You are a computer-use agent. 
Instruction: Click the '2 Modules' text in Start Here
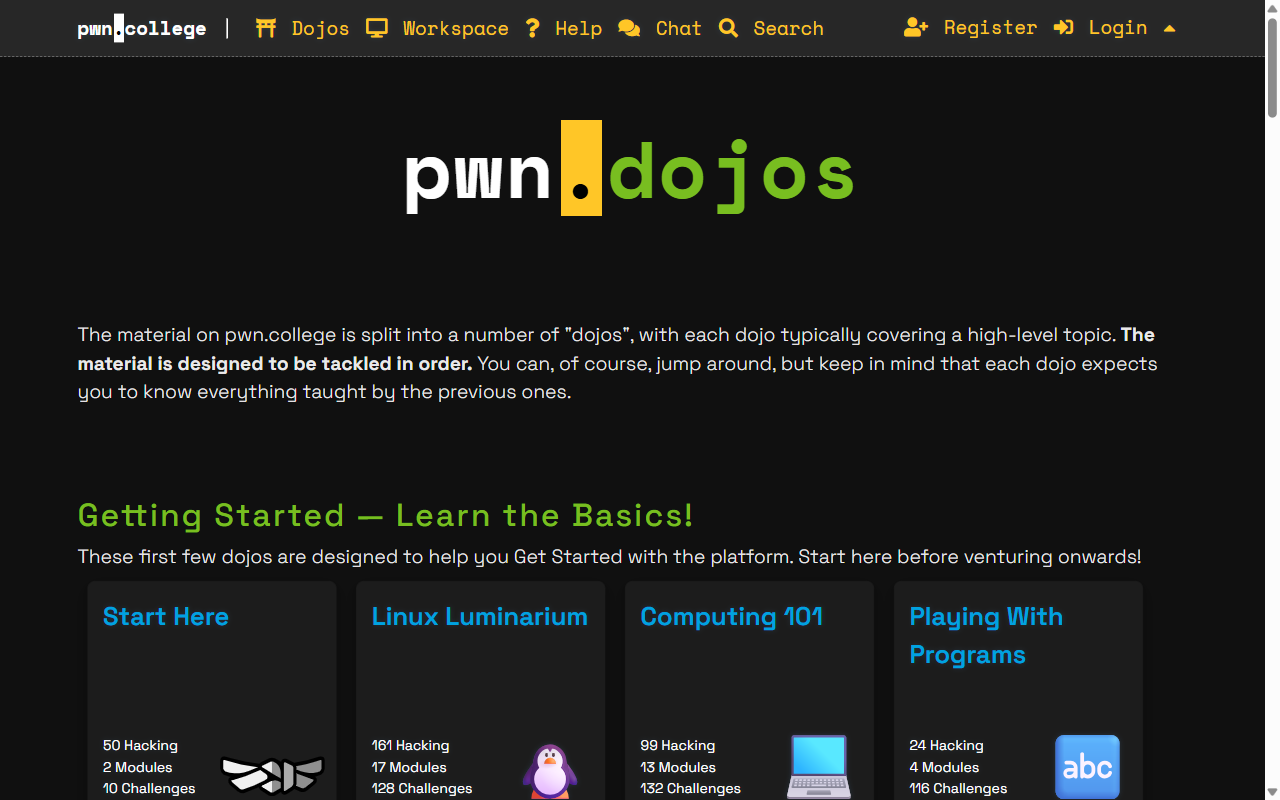(x=138, y=768)
